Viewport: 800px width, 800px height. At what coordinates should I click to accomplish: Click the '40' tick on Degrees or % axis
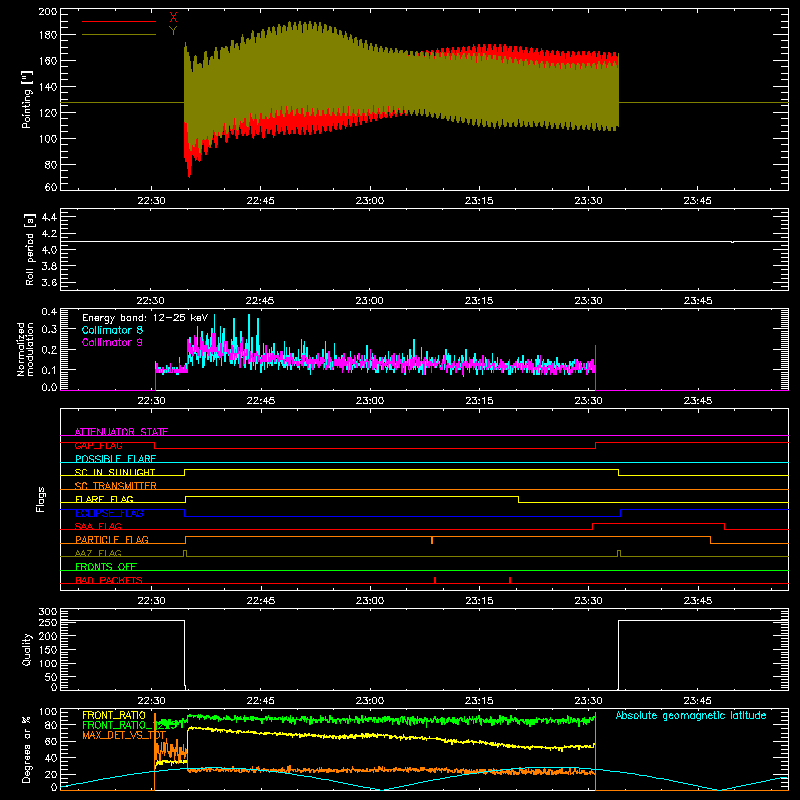[51, 758]
